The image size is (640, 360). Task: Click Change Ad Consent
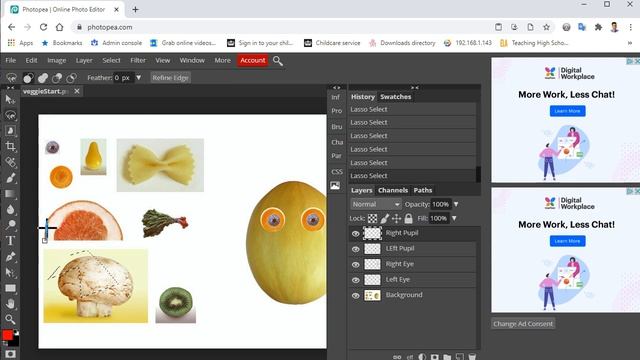(523, 324)
